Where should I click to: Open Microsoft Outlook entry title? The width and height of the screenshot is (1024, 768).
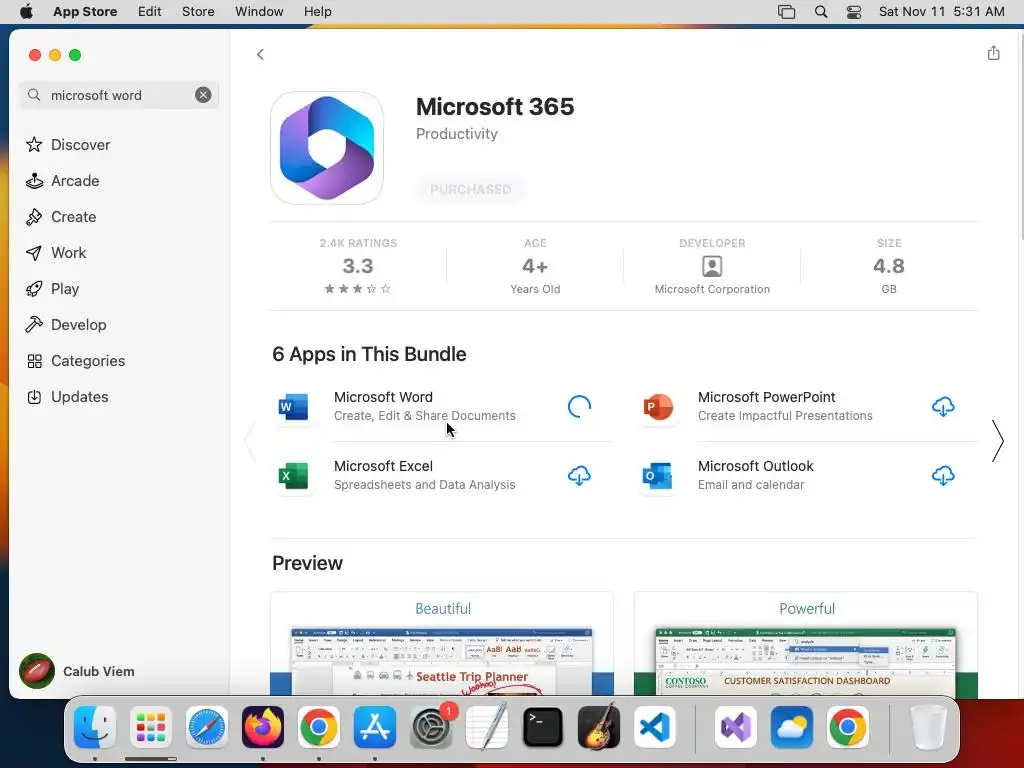pyautogui.click(x=755, y=466)
